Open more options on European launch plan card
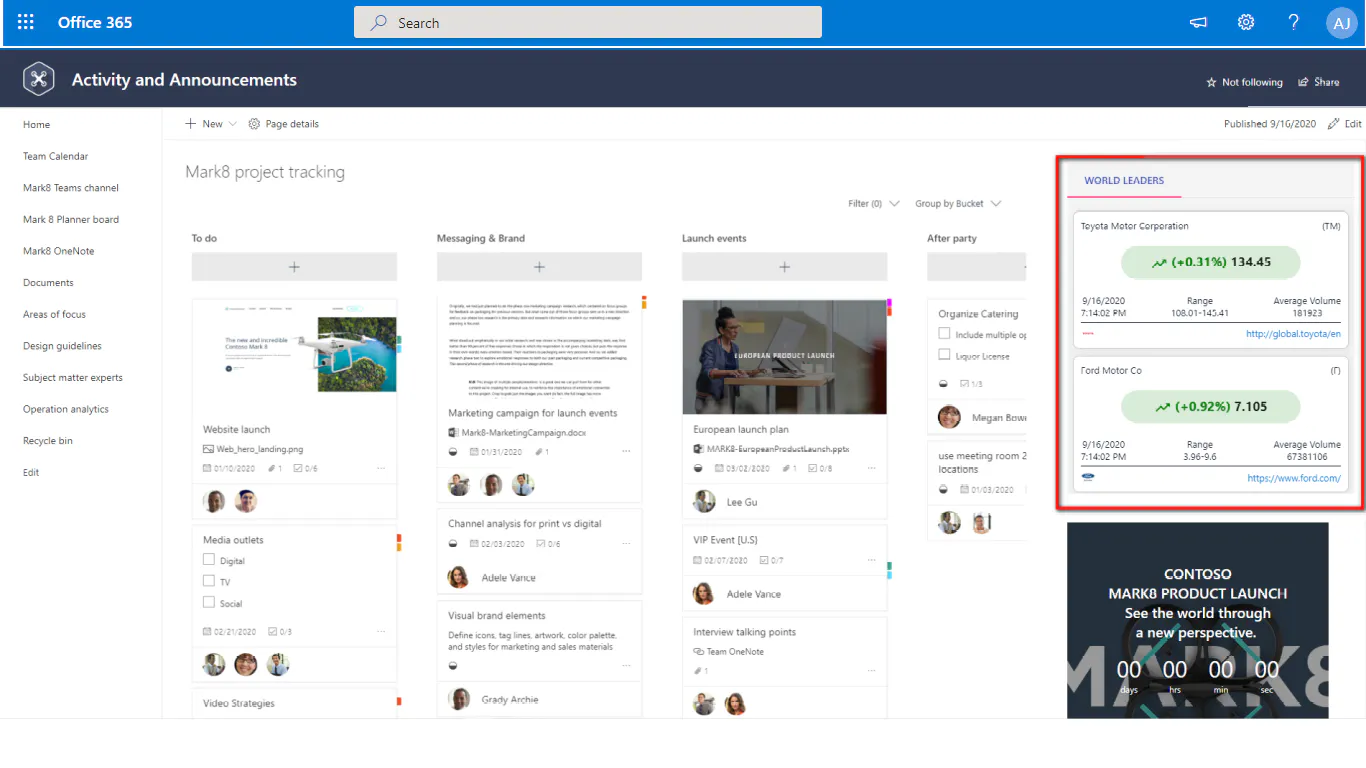The image size is (1366, 768). click(x=871, y=468)
